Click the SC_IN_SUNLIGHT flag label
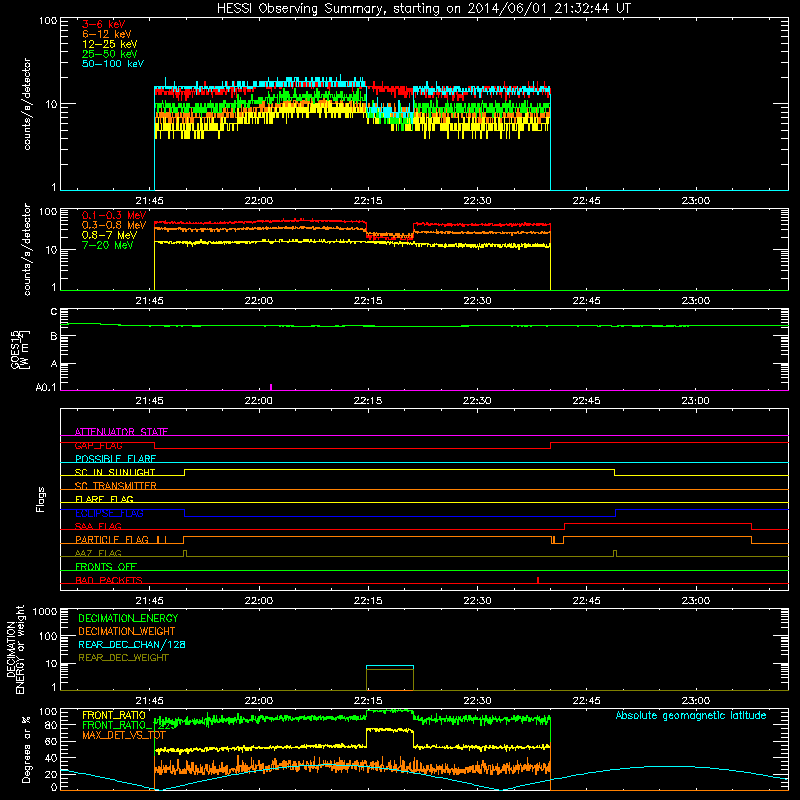800x800 pixels. click(x=115, y=472)
